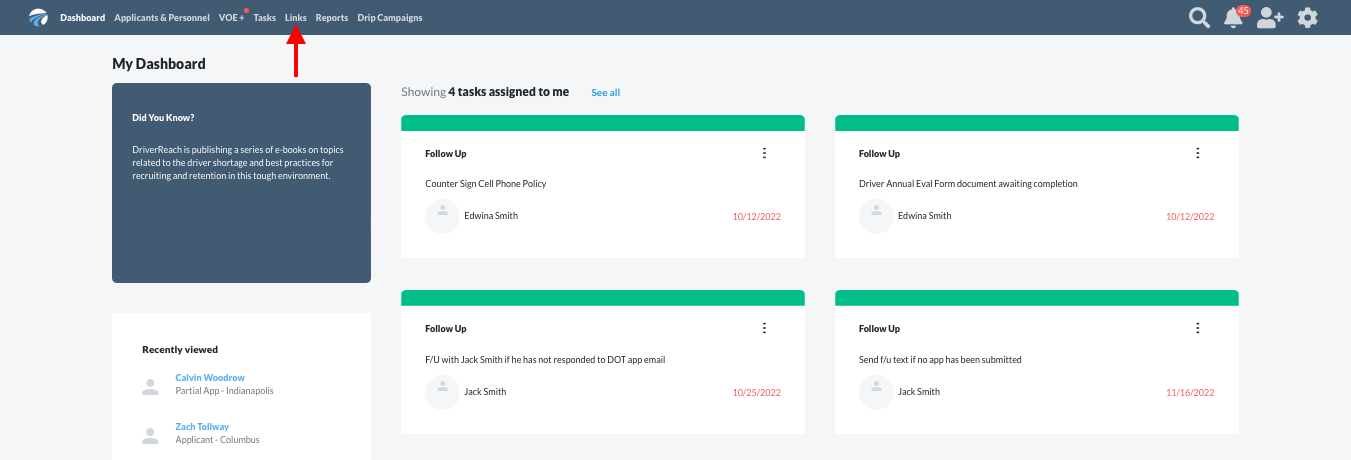Click the 10/25/2022 due date
The width and height of the screenshot is (1351, 460).
[756, 392]
